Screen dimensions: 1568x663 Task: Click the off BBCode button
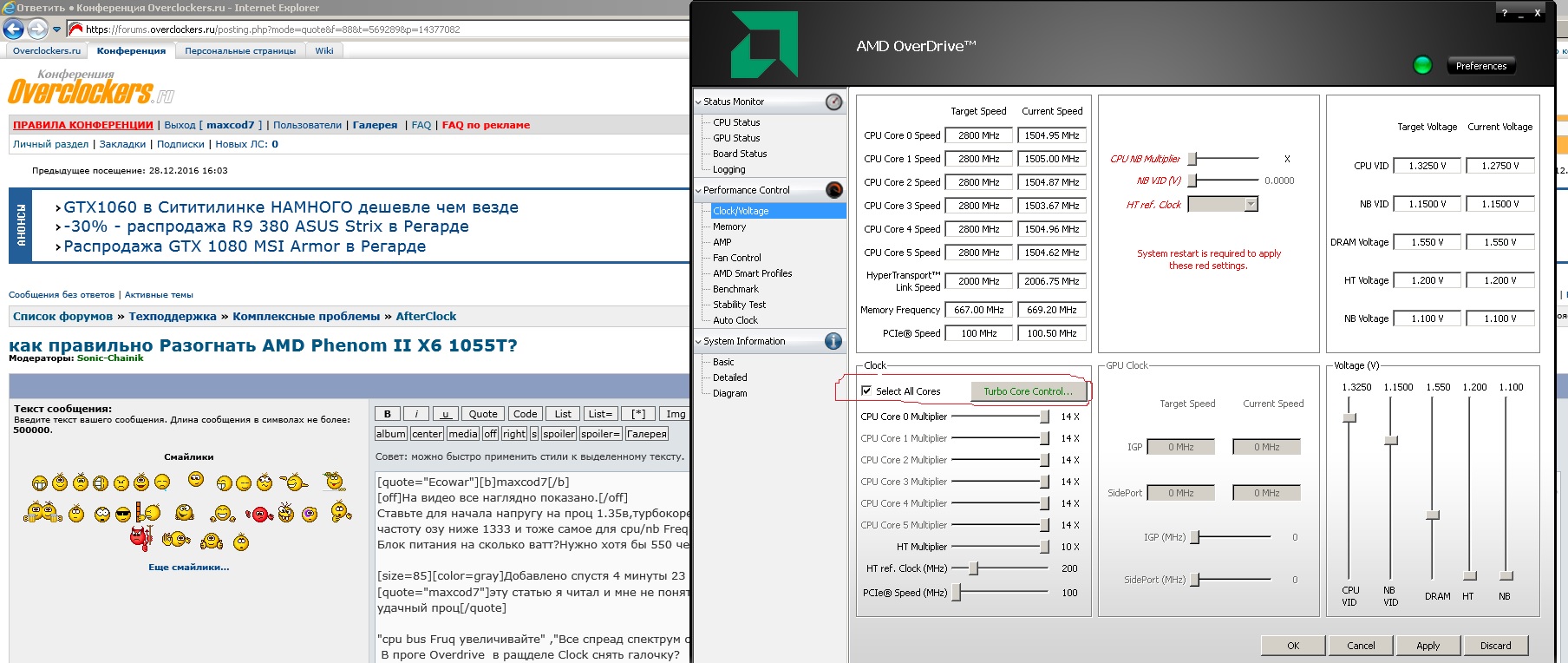coord(490,434)
